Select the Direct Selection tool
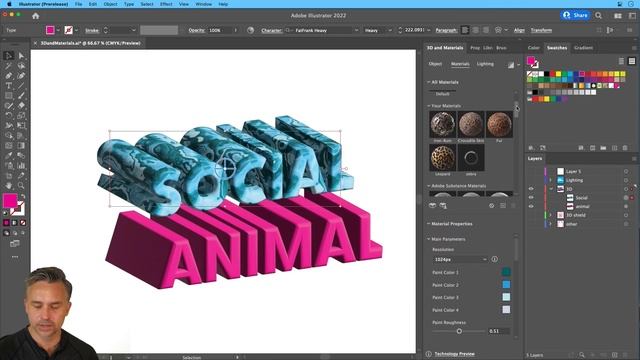 21,56
